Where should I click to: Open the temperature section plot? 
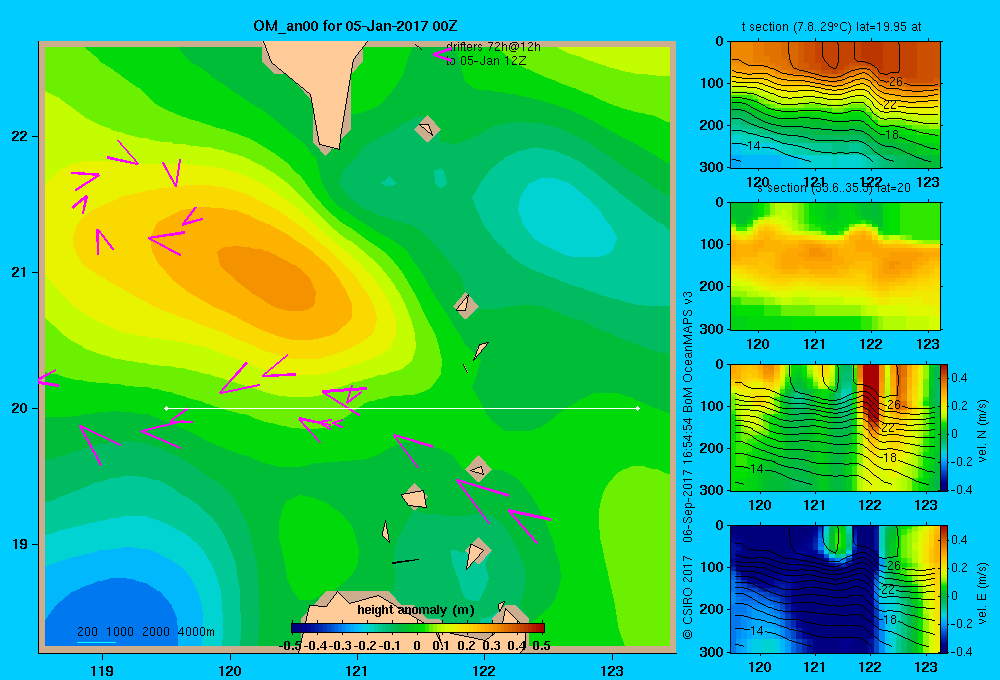point(835,104)
